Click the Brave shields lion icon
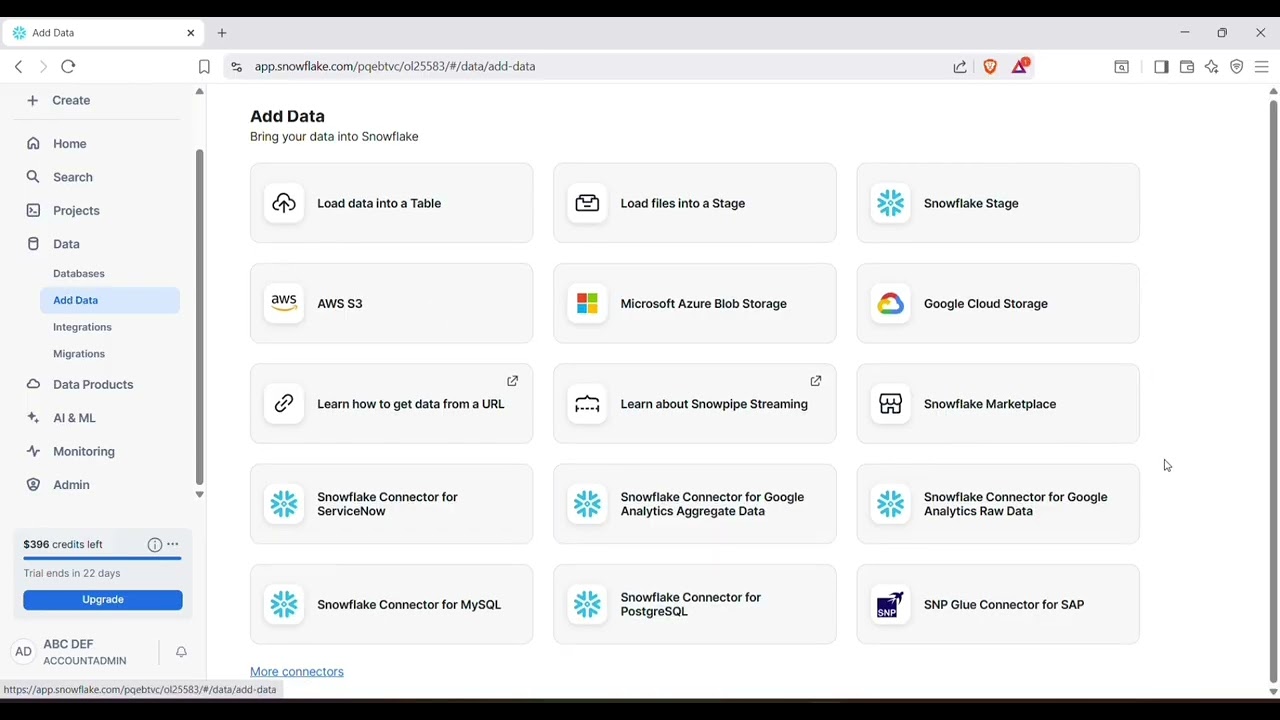The image size is (1280, 720). (990, 66)
